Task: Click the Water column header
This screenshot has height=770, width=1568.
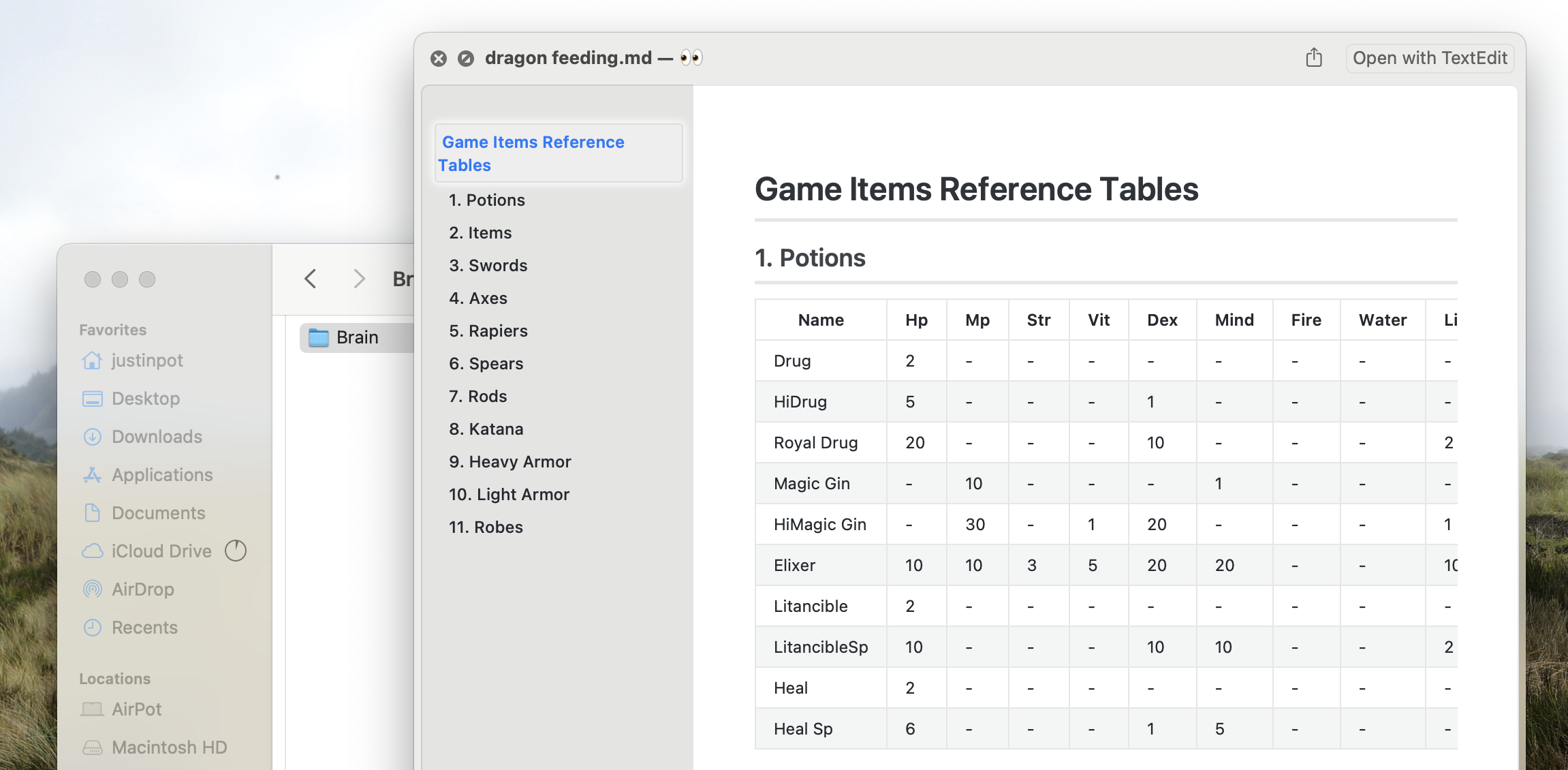Action: (1383, 320)
